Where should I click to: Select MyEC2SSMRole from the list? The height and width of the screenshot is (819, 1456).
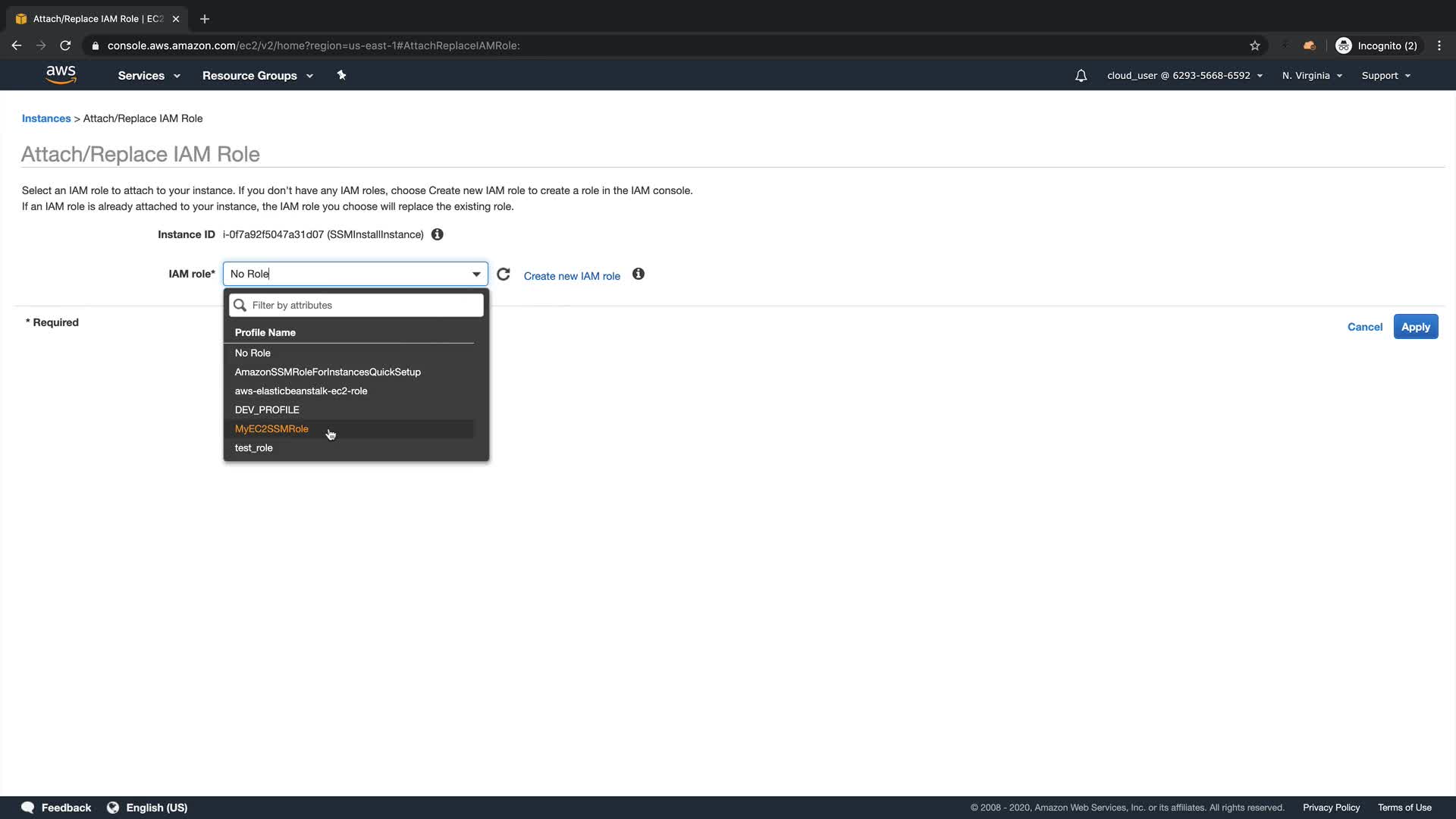[271, 429]
